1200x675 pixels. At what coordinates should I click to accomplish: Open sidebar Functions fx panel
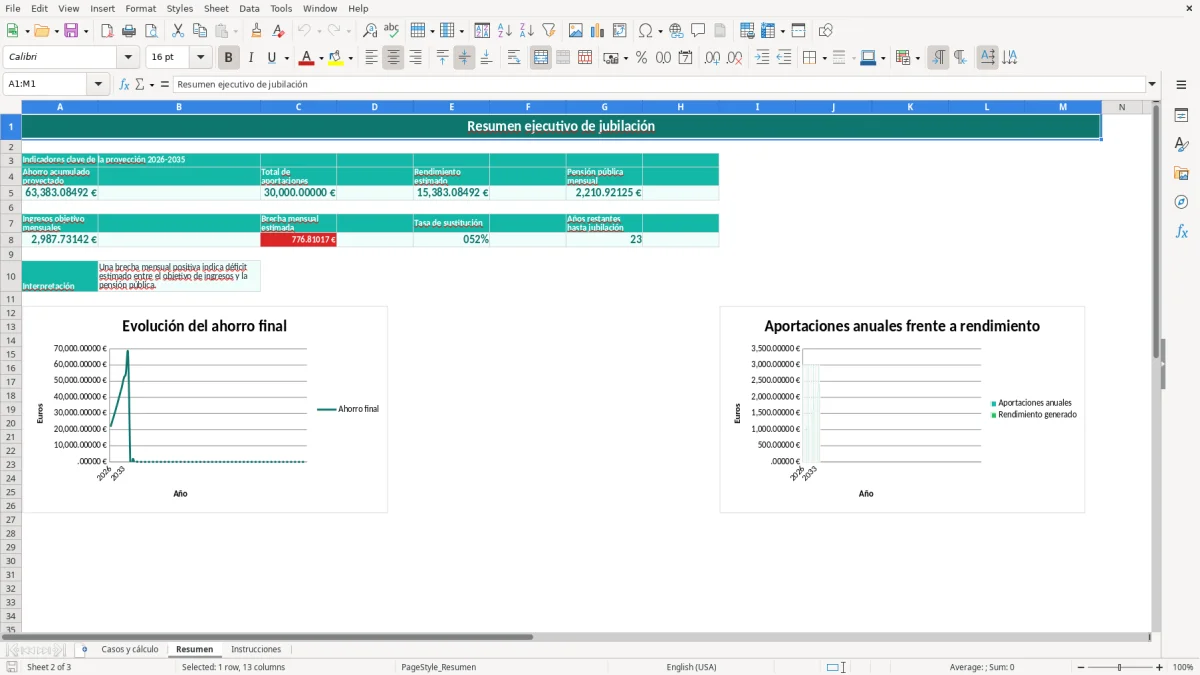coord(1181,232)
